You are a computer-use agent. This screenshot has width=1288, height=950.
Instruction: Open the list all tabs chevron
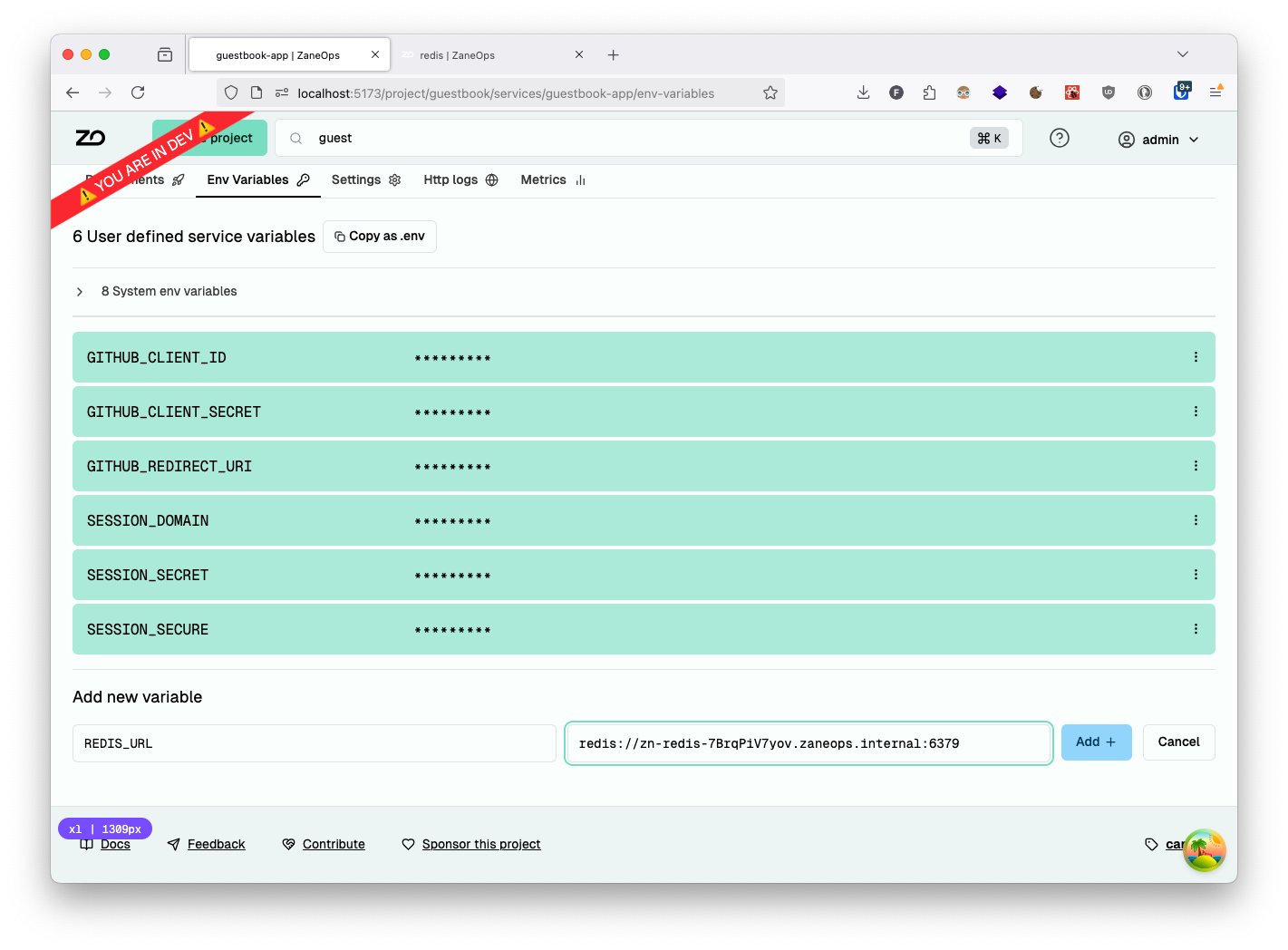[1183, 54]
